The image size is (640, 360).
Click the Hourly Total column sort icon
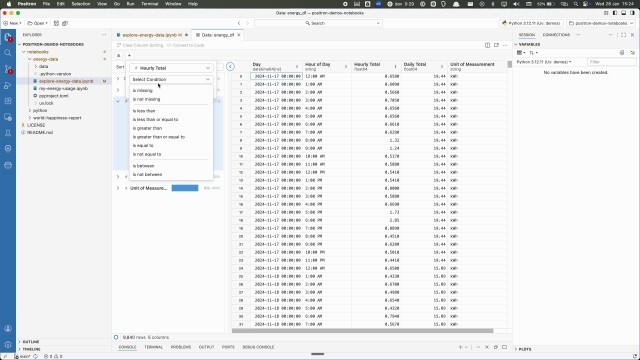[395, 67]
